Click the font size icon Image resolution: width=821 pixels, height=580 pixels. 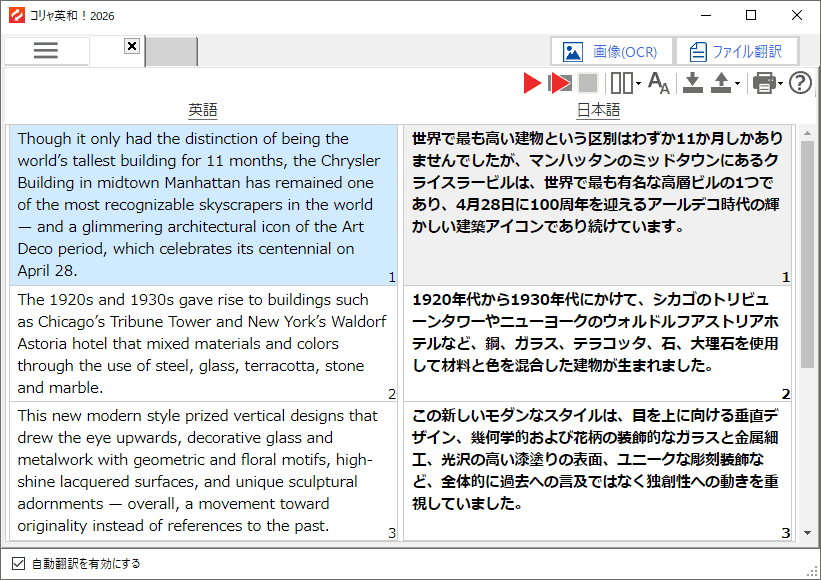[659, 84]
